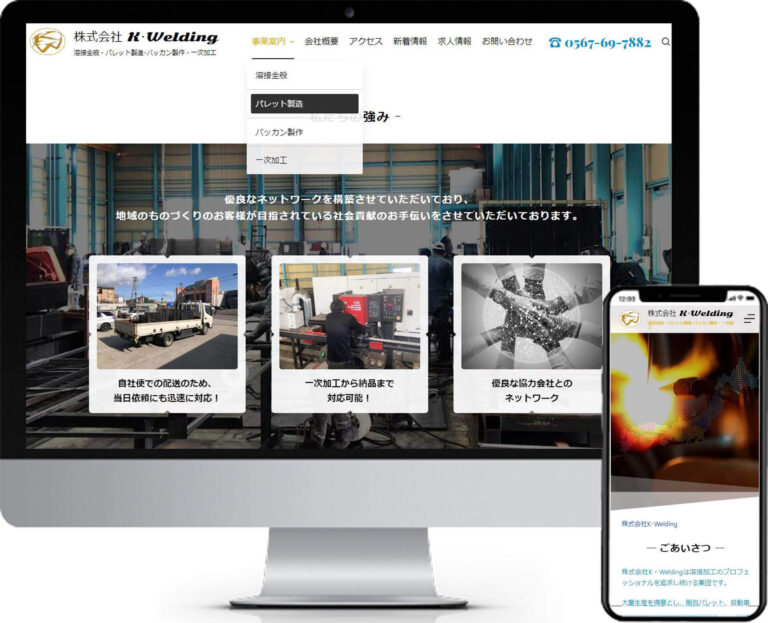Image resolution: width=768 pixels, height=623 pixels.
Task: Click the K-Welding logo emblem in desktop header
Action: click(48, 42)
